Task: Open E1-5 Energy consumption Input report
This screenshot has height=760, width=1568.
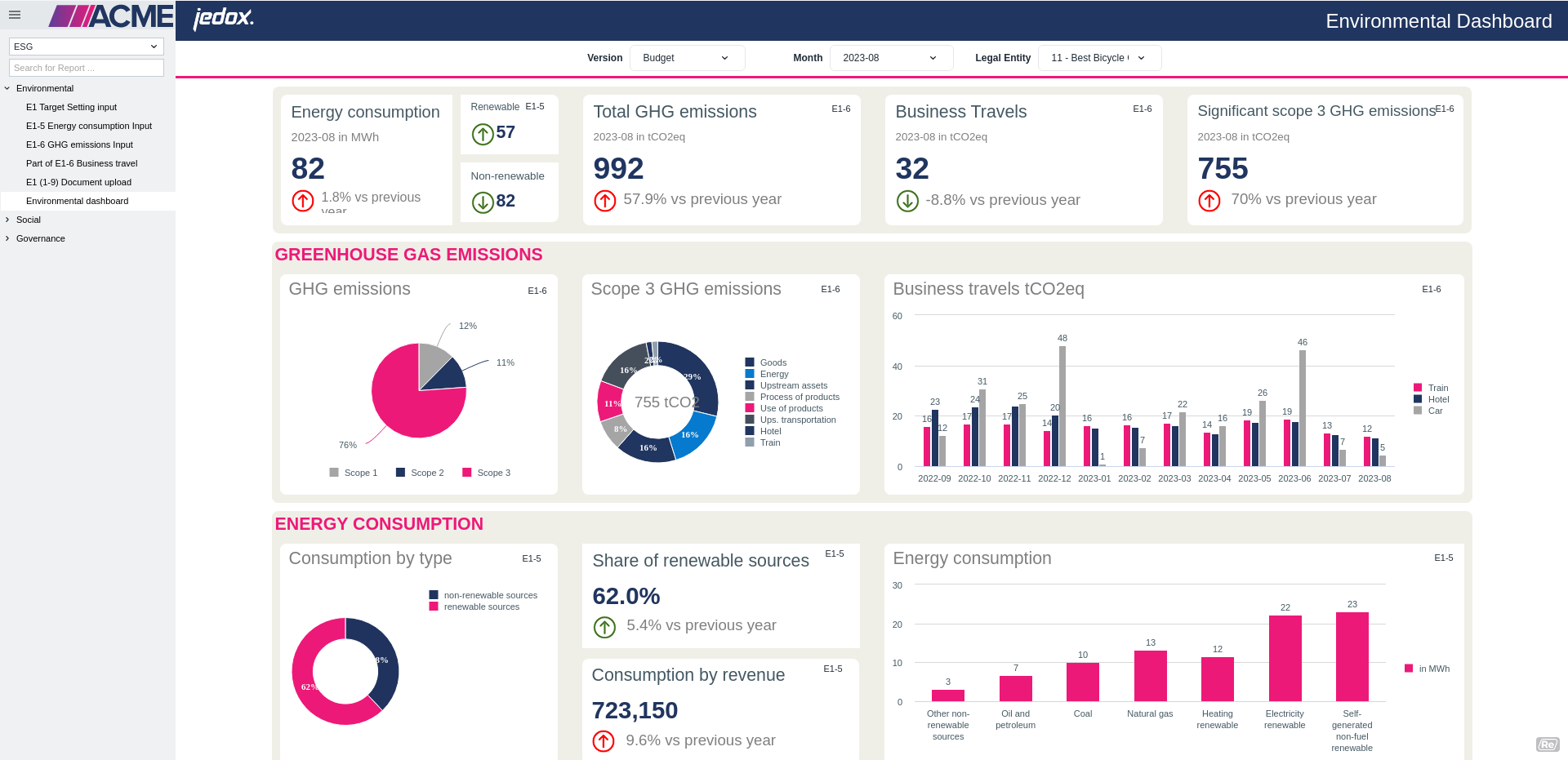Action: pyautogui.click(x=89, y=126)
